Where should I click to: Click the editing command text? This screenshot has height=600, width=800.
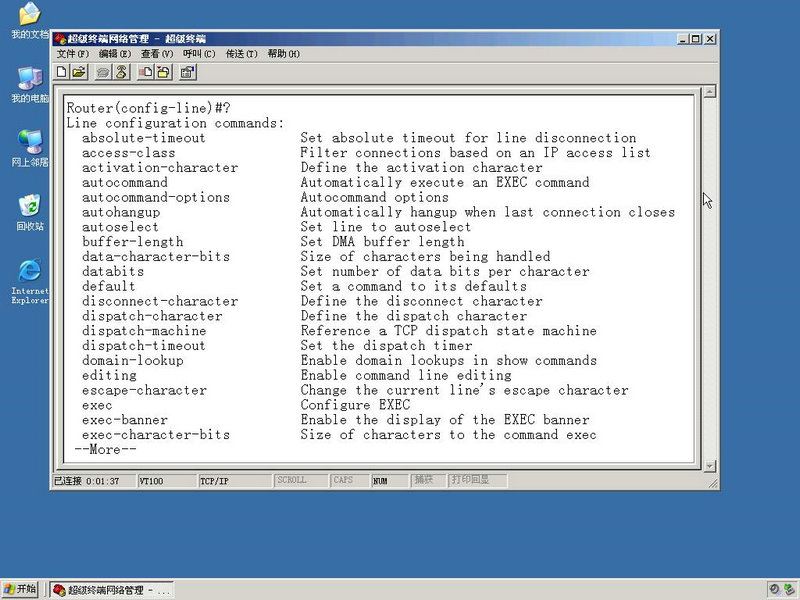(x=109, y=375)
